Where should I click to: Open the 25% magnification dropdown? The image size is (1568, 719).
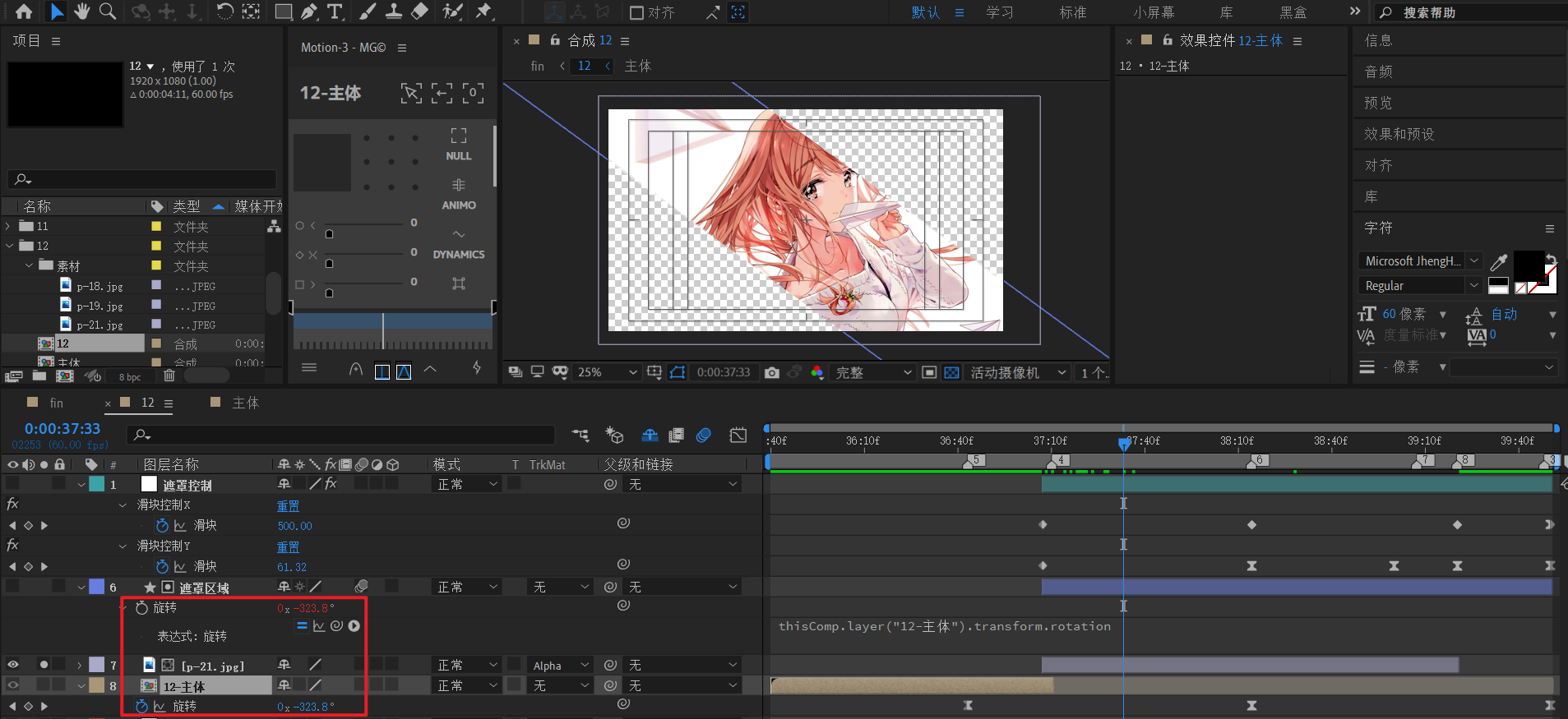607,372
